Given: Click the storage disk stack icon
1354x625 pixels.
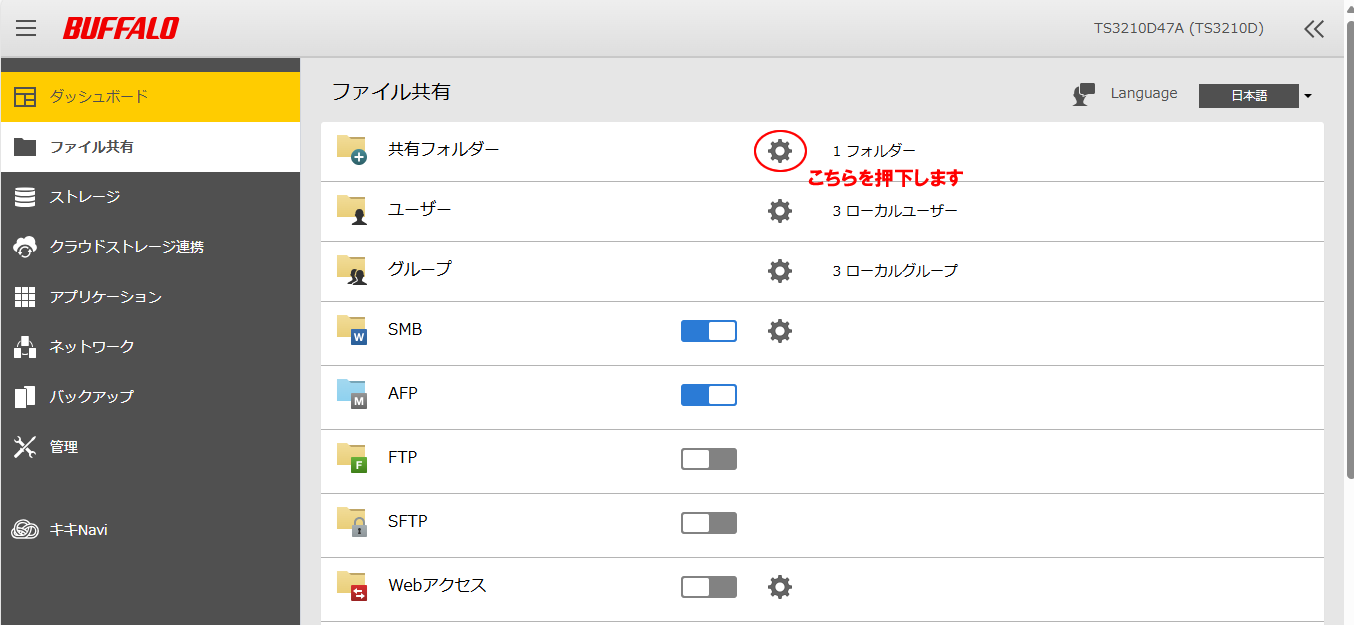Looking at the screenshot, I should [25, 197].
